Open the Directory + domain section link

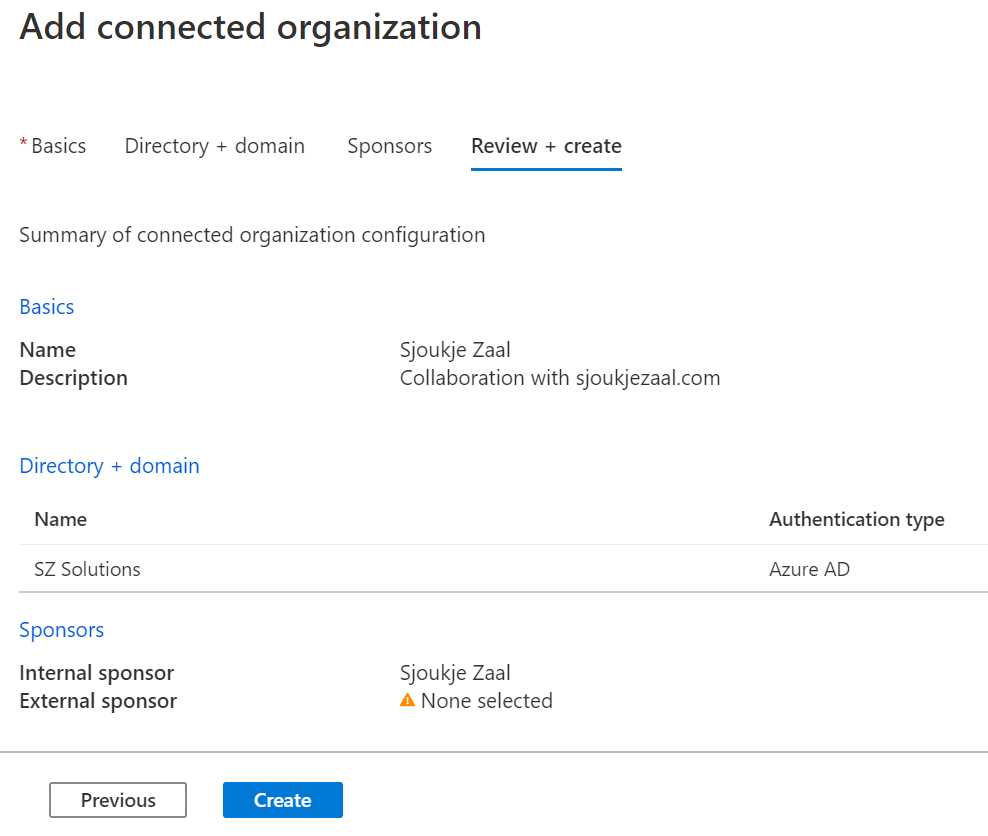click(x=109, y=465)
